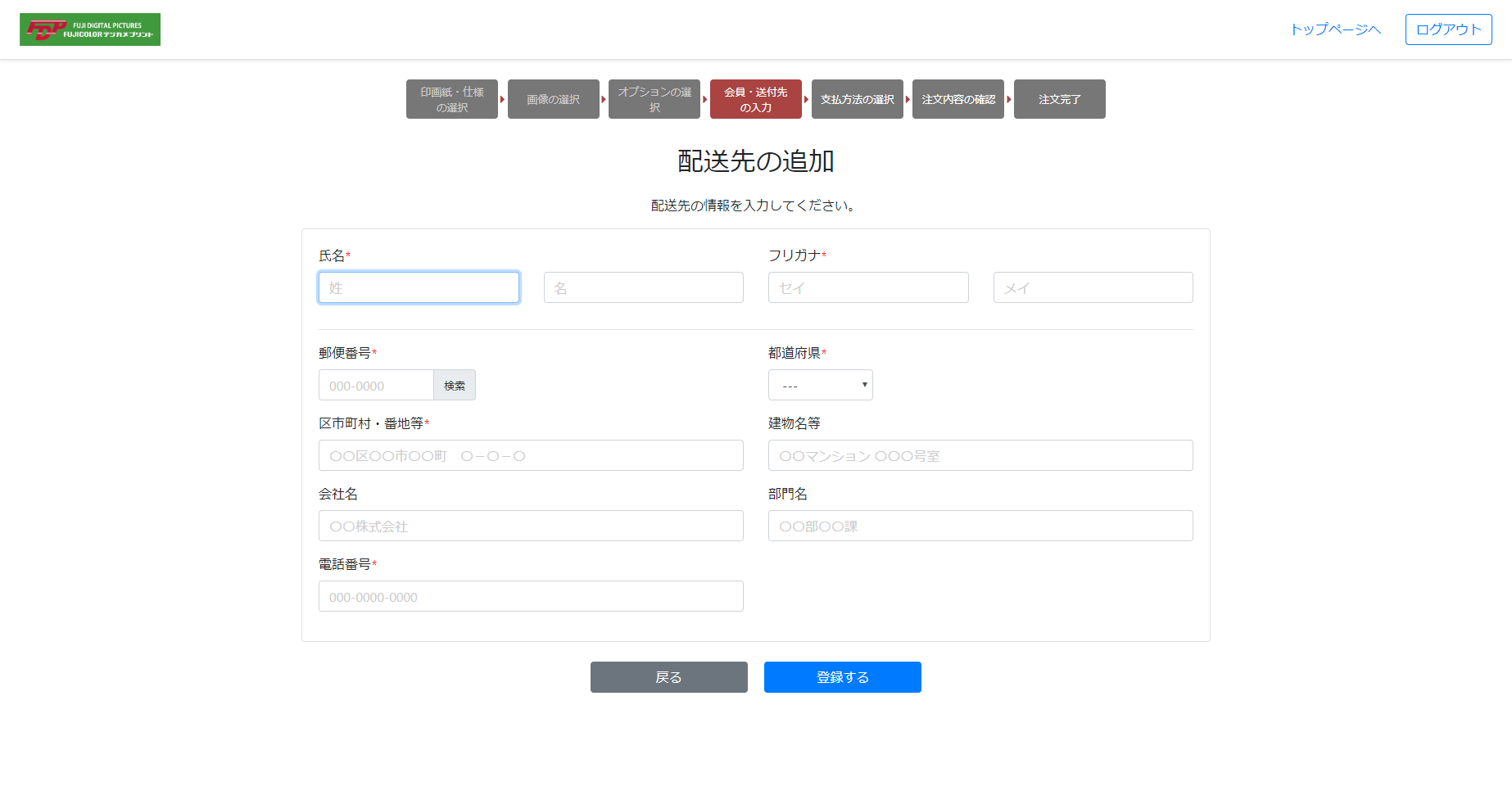Screen dimensions: 1512x800
Task: Select the 注文完了 step
Action: click(1060, 99)
